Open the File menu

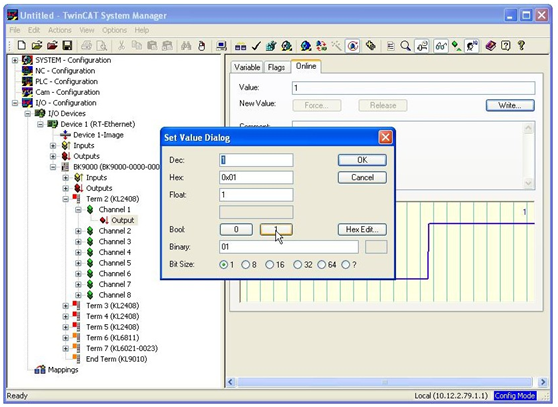pyautogui.click(x=15, y=30)
